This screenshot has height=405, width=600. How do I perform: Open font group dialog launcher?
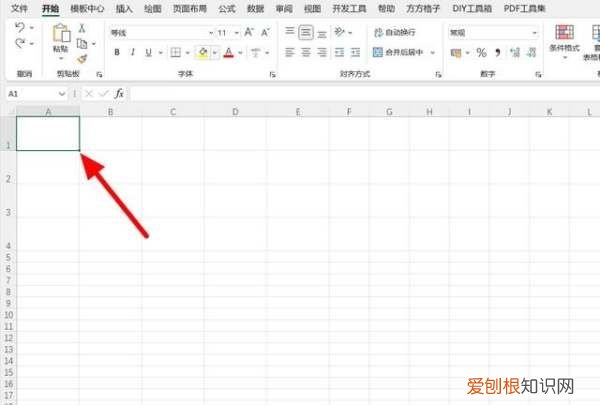tap(272, 75)
